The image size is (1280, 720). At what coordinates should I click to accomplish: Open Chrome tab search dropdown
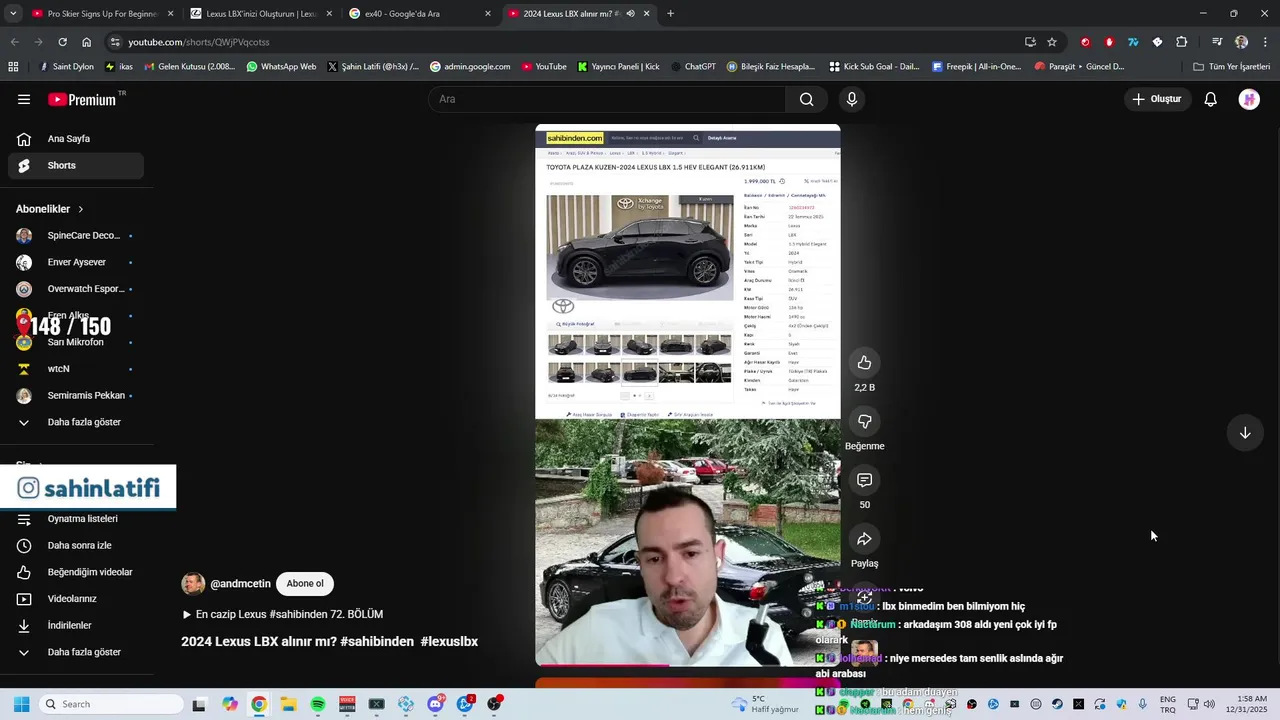click(13, 14)
